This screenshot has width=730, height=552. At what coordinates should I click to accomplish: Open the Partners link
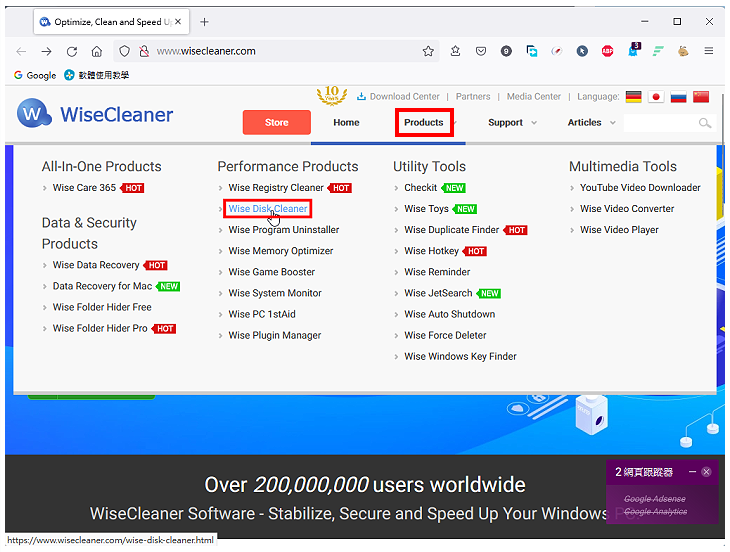point(473,96)
